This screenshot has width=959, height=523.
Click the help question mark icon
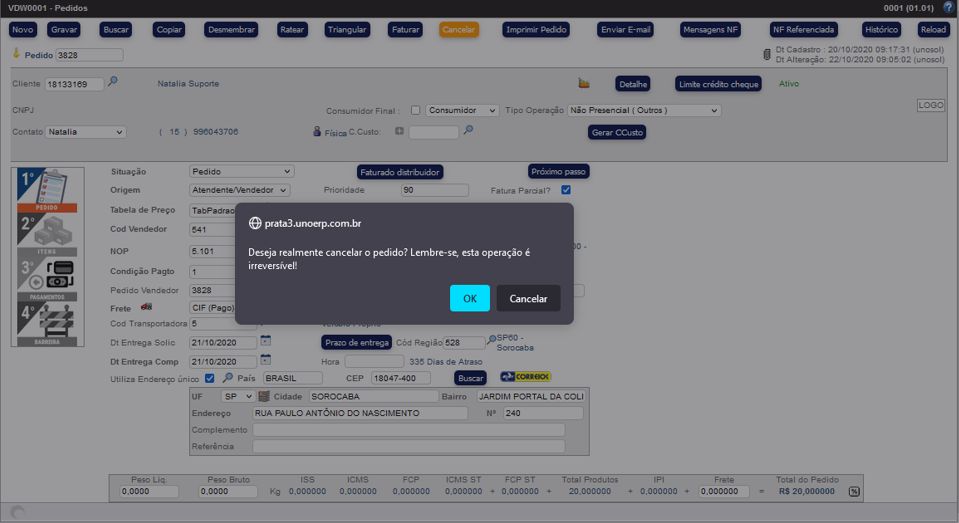tap(949, 8)
